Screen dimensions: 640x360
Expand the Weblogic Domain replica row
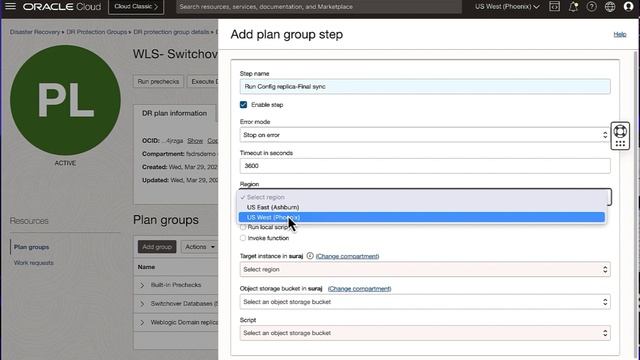coord(142,322)
